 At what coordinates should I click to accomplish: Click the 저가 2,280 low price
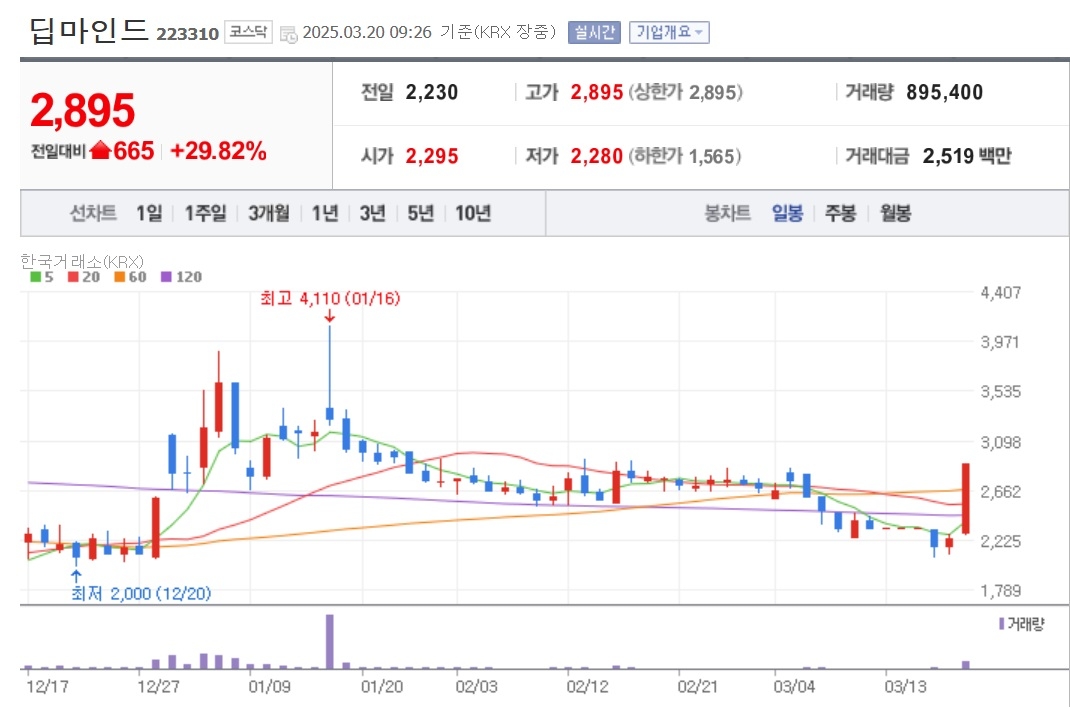click(x=596, y=156)
